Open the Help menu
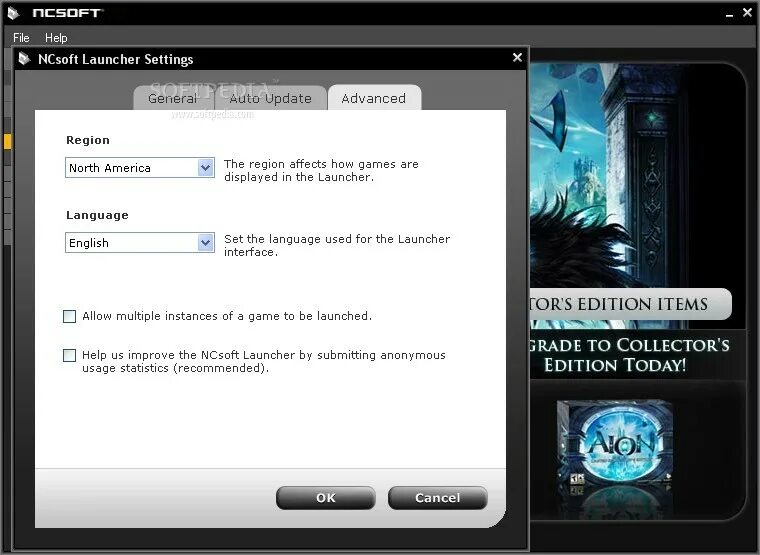Screen dimensions: 760x555 (x=56, y=37)
